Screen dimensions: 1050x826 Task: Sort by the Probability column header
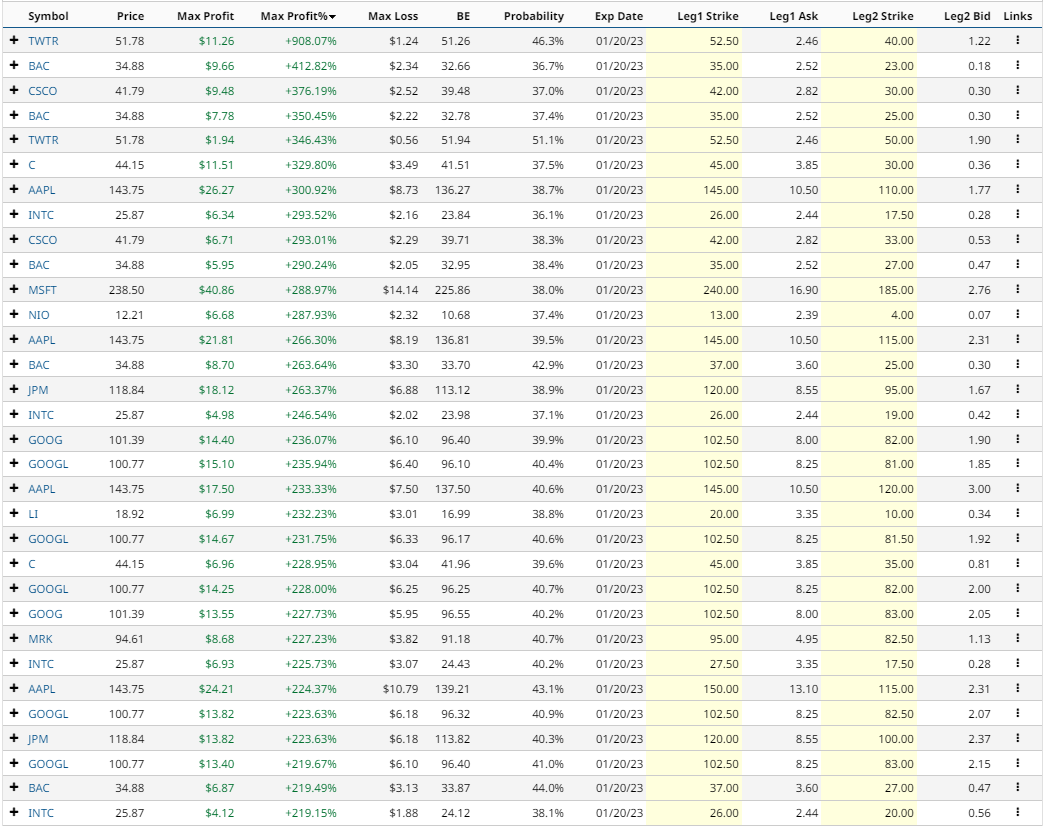[x=534, y=16]
